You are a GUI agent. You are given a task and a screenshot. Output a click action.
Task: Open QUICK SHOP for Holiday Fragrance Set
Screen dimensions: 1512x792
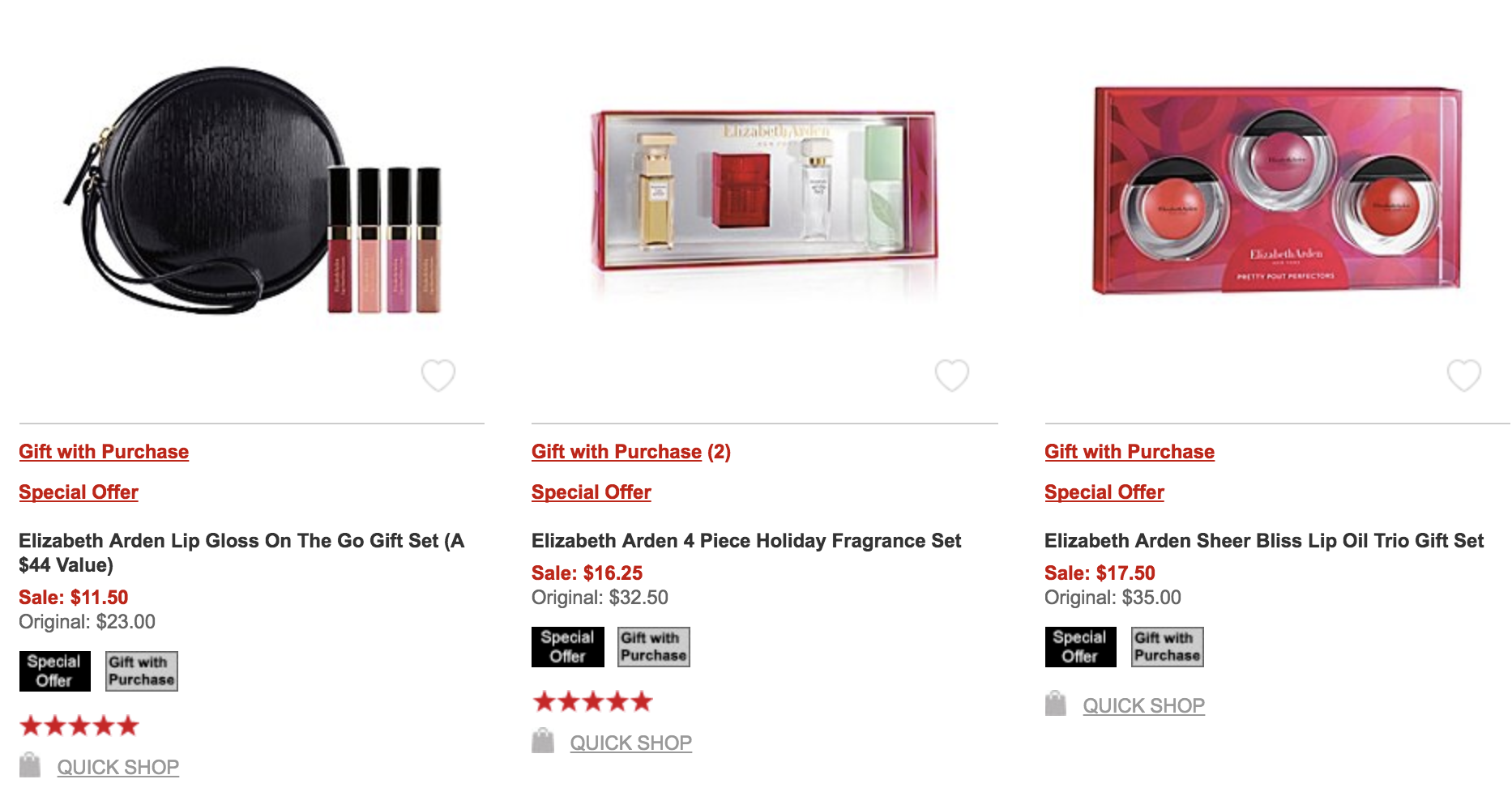pos(631,743)
